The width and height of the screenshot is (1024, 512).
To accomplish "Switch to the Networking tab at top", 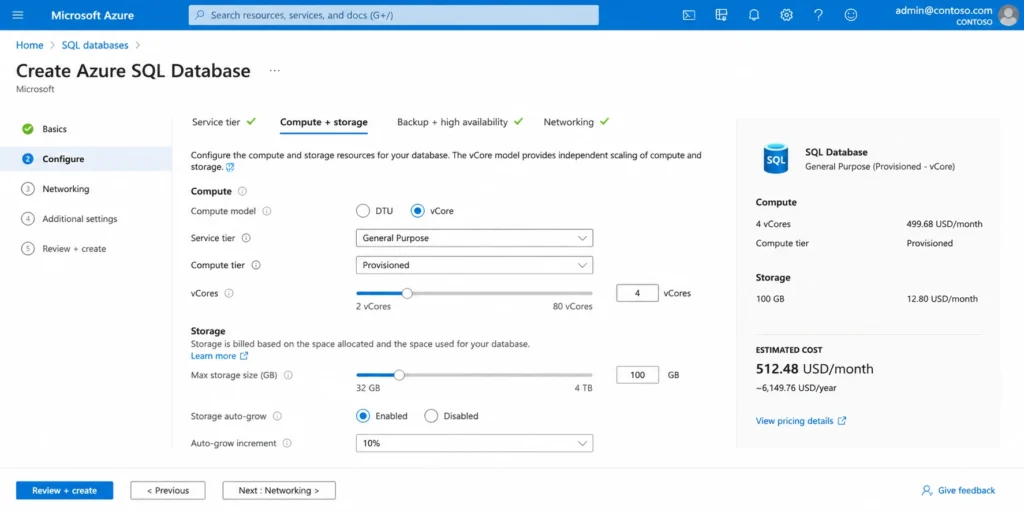I will 576,122.
